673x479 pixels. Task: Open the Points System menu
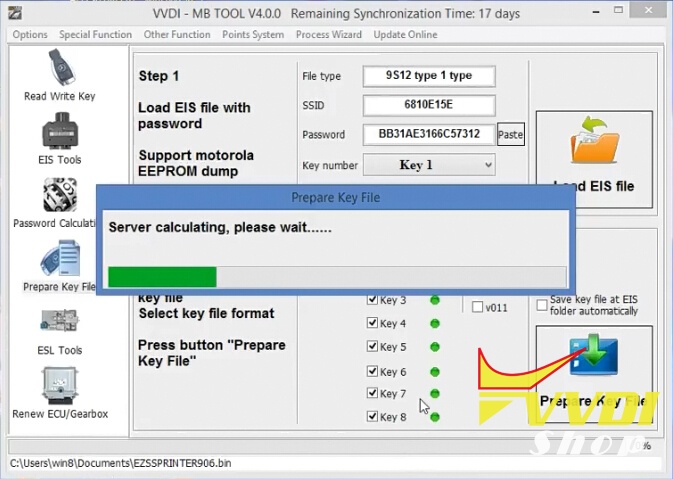253,34
